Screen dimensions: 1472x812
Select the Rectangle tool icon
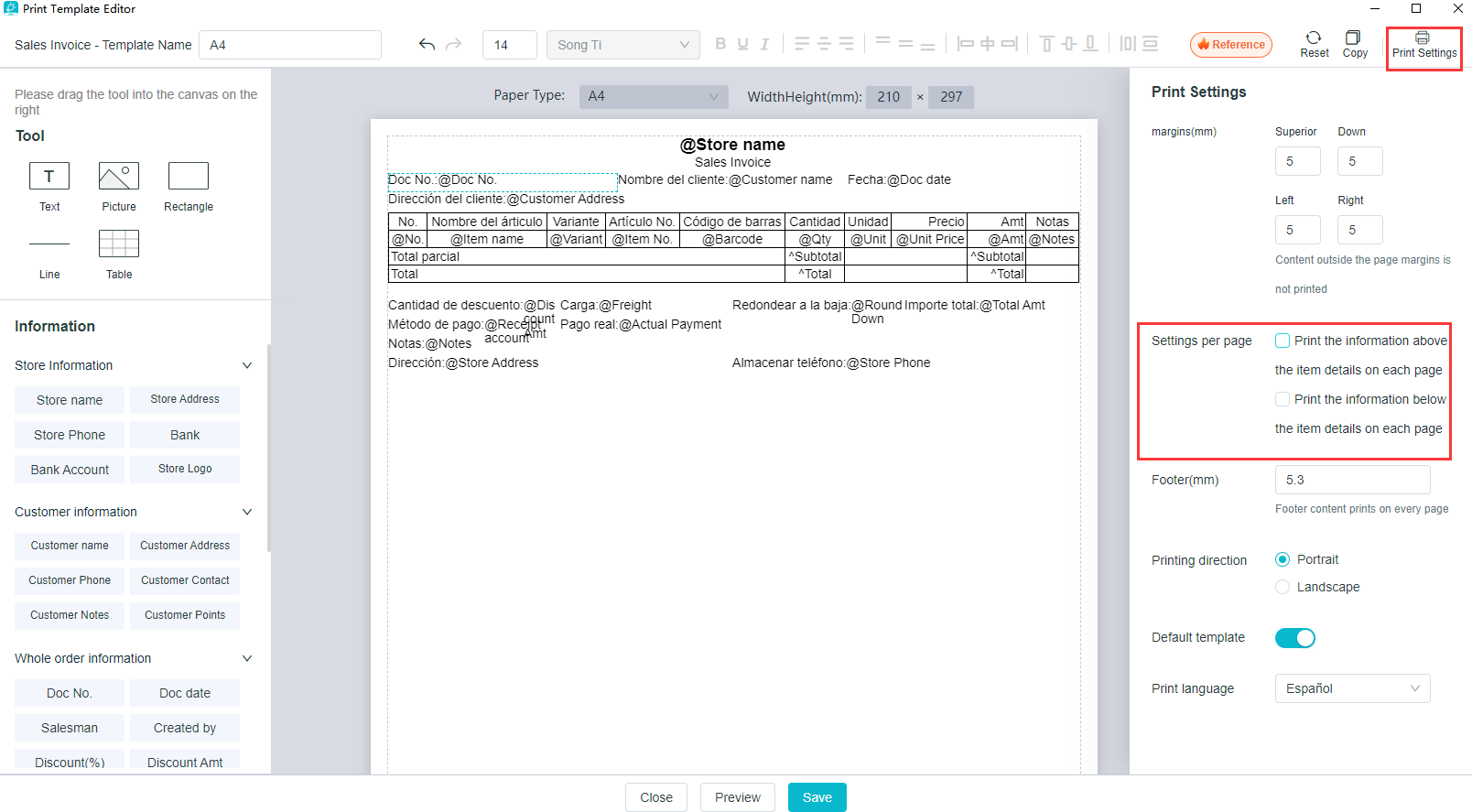pyautogui.click(x=189, y=176)
